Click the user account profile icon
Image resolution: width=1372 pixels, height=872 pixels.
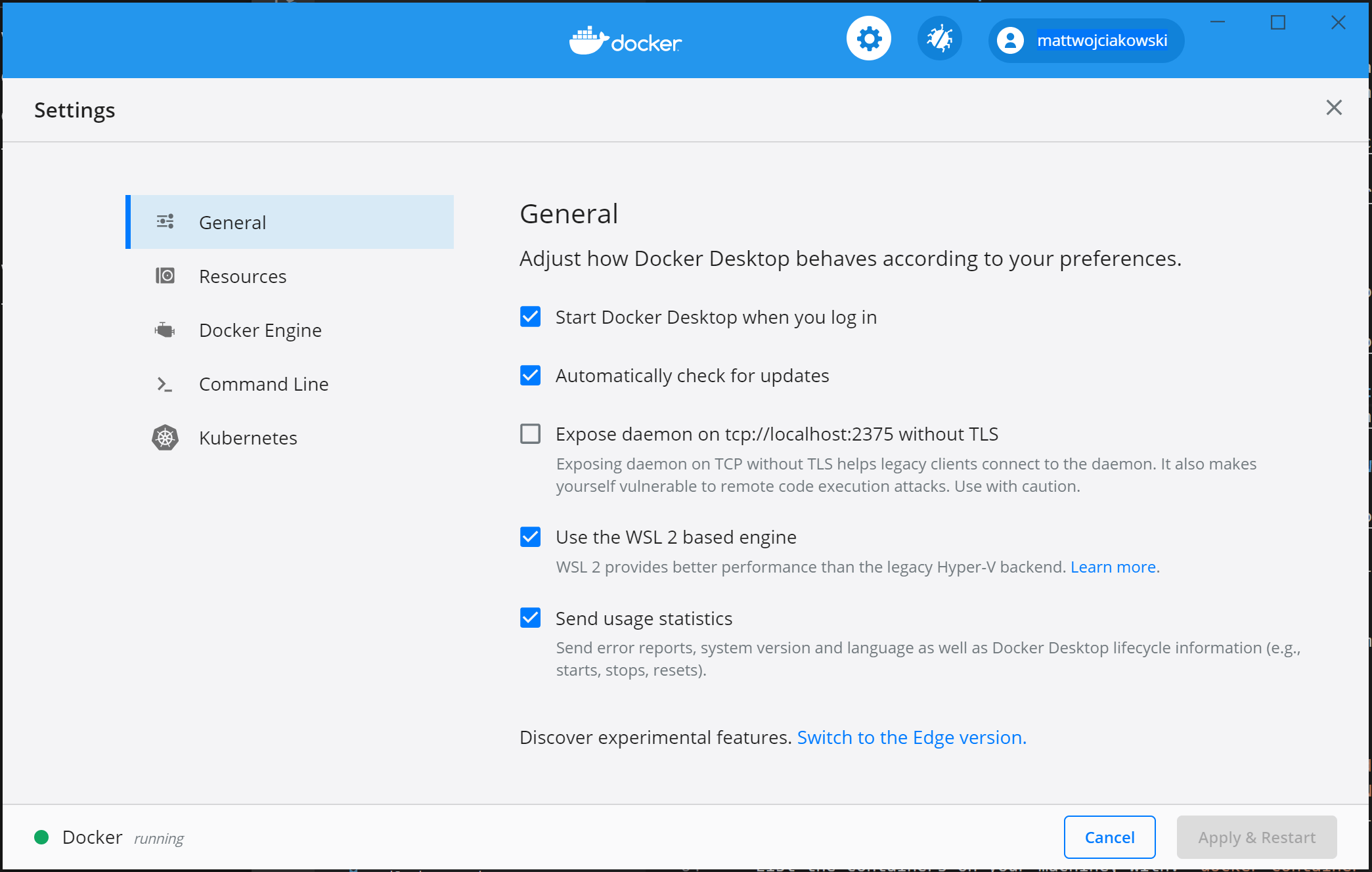coord(1011,40)
